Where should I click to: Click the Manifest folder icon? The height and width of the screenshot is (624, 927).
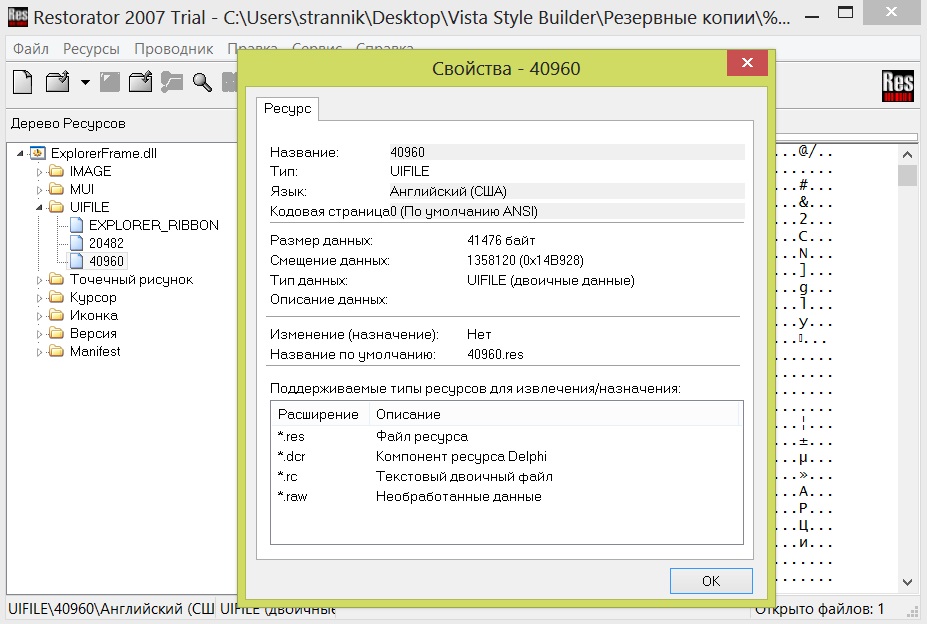(56, 351)
